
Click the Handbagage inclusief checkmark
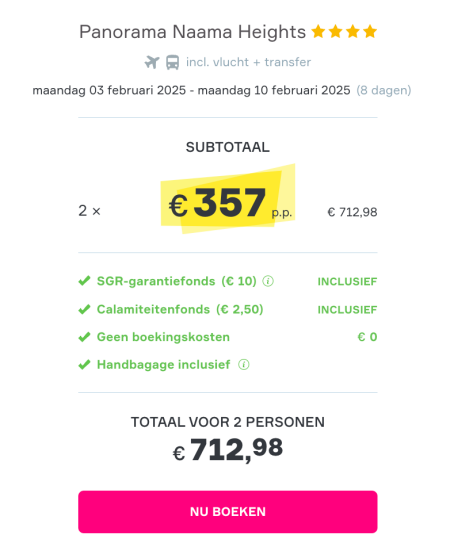[x=84, y=365]
